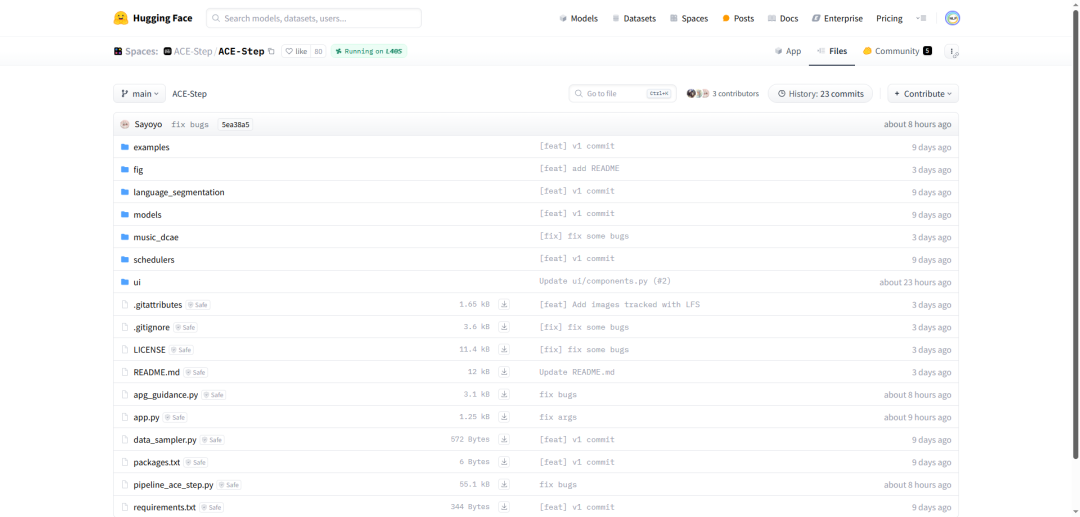The image size is (1080, 517).
Task: Open the 'fix bugs' latest commit message
Action: tap(190, 125)
